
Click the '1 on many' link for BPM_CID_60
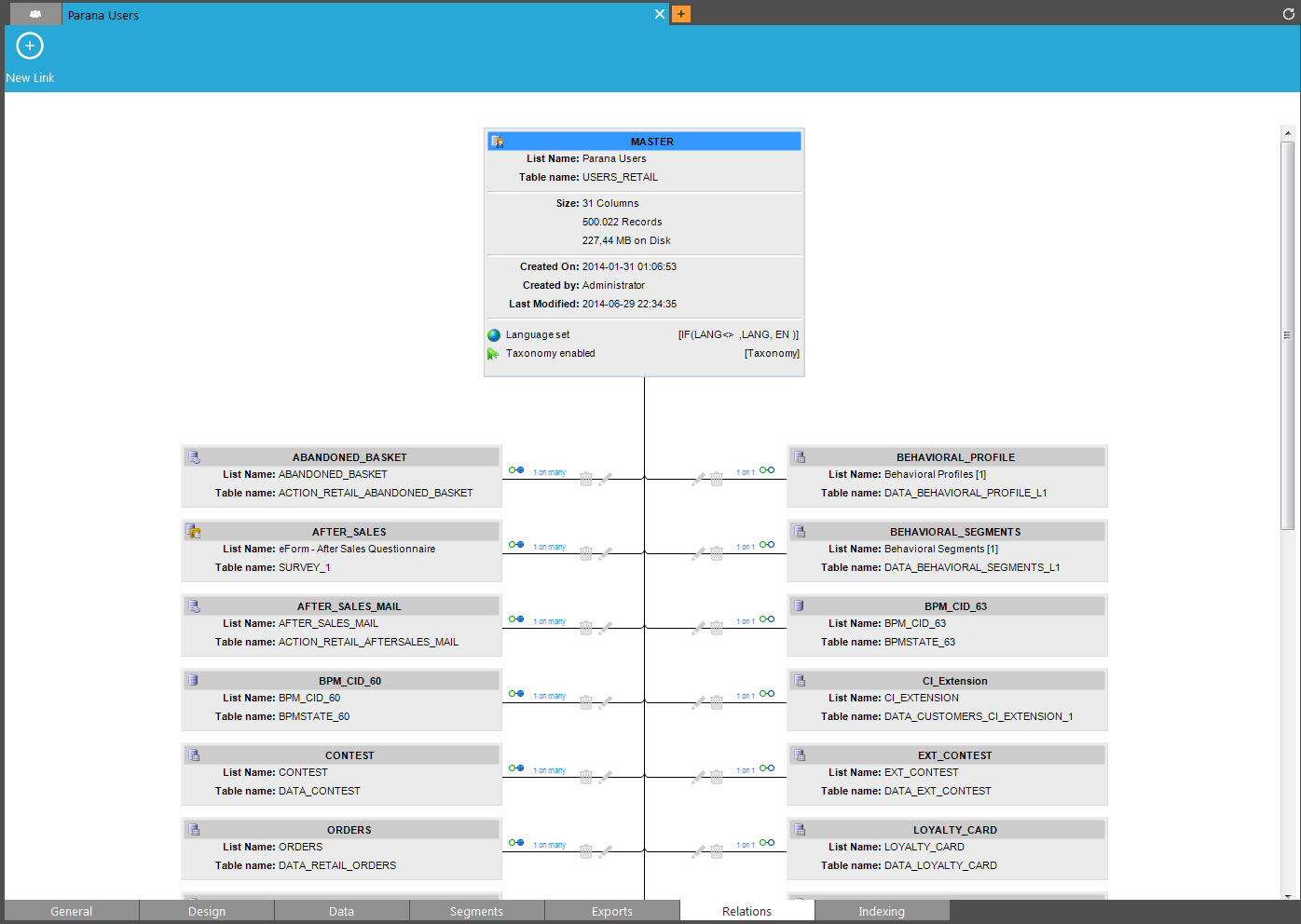[x=549, y=696]
